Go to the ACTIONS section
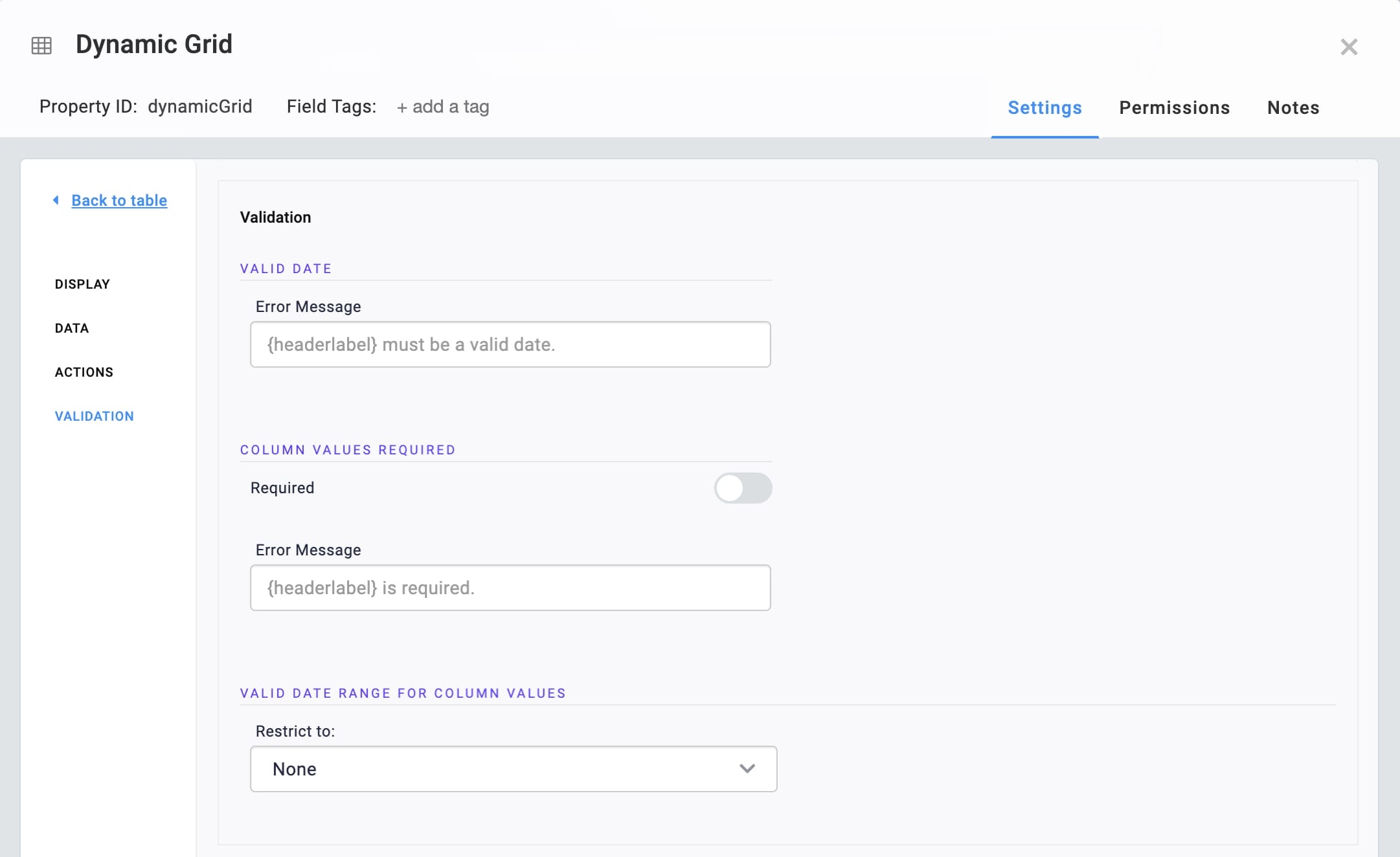Viewport: 1400px width, 857px height. 84,372
